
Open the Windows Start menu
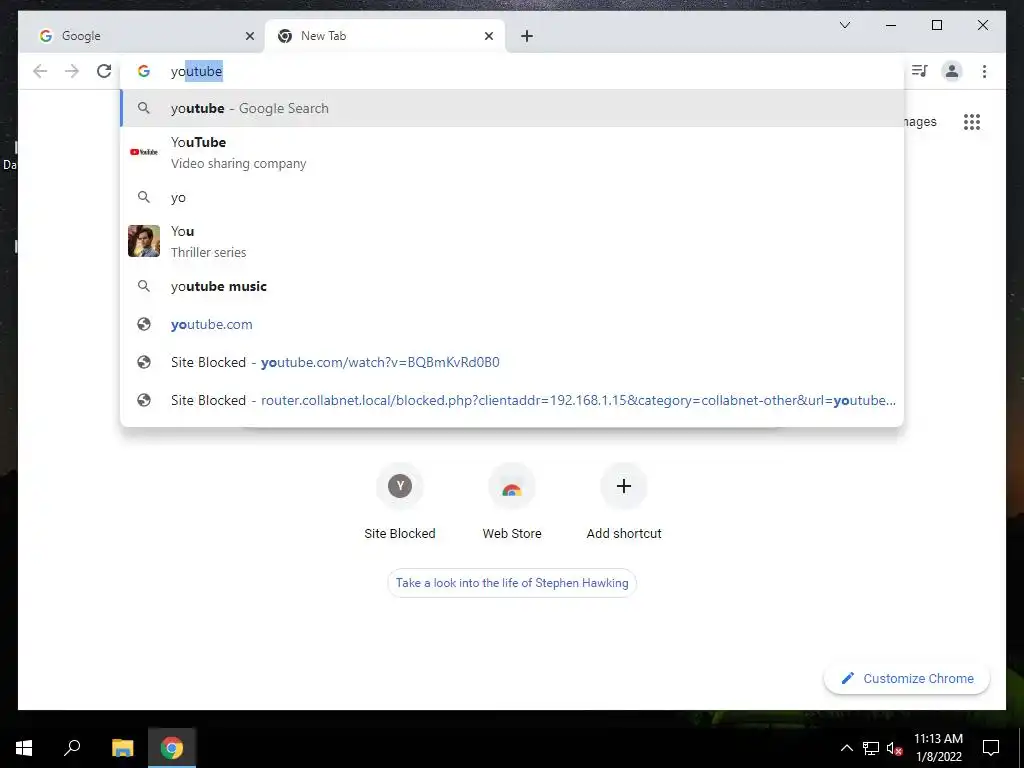click(x=24, y=748)
